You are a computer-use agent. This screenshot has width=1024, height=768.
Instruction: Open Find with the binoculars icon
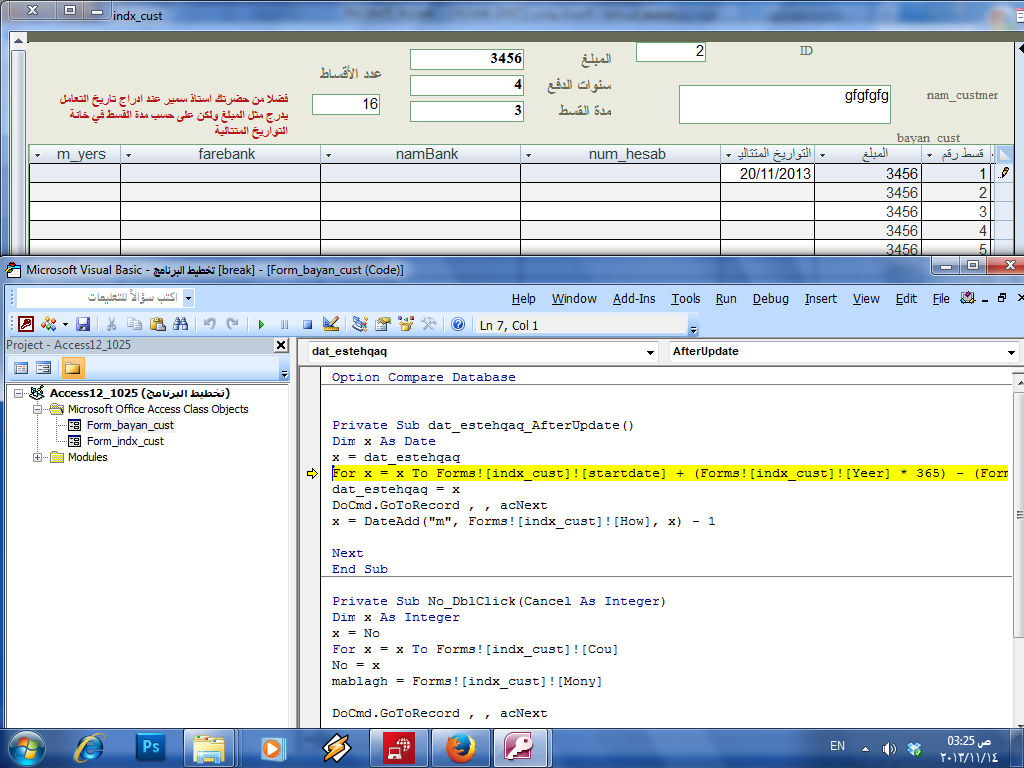click(181, 324)
